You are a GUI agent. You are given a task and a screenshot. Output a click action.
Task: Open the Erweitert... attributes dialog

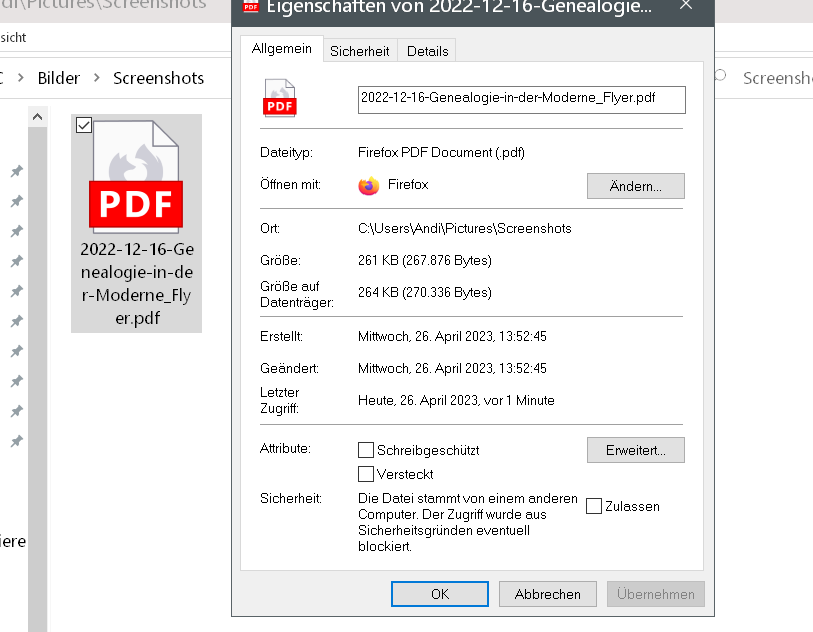[x=635, y=450]
